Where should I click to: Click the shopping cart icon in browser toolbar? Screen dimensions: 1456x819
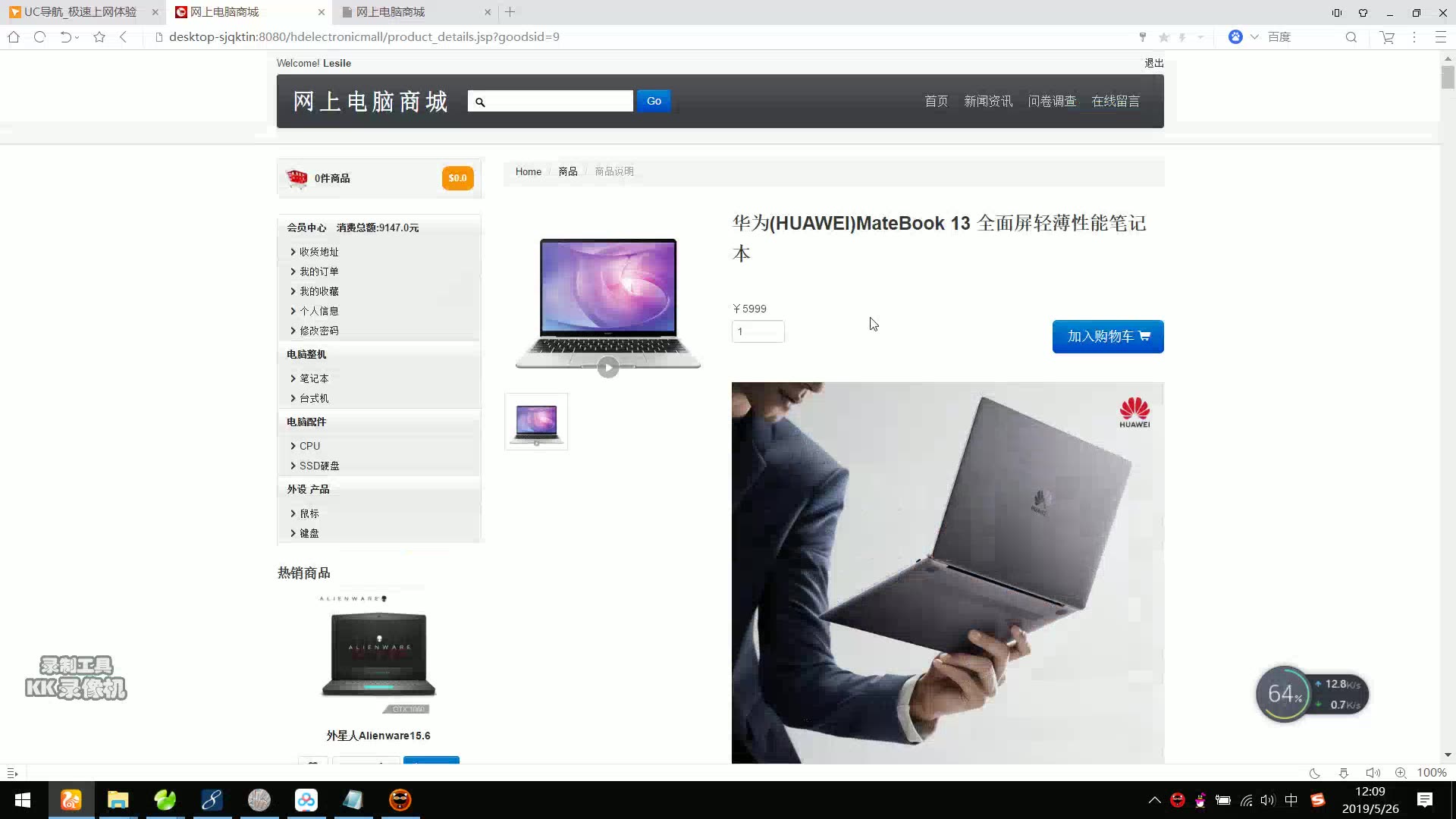1387,37
